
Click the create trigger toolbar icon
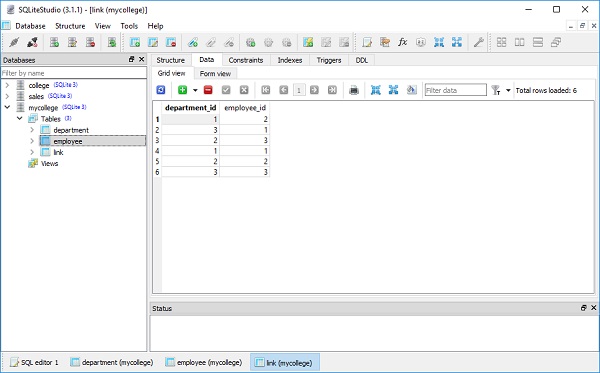251,42
